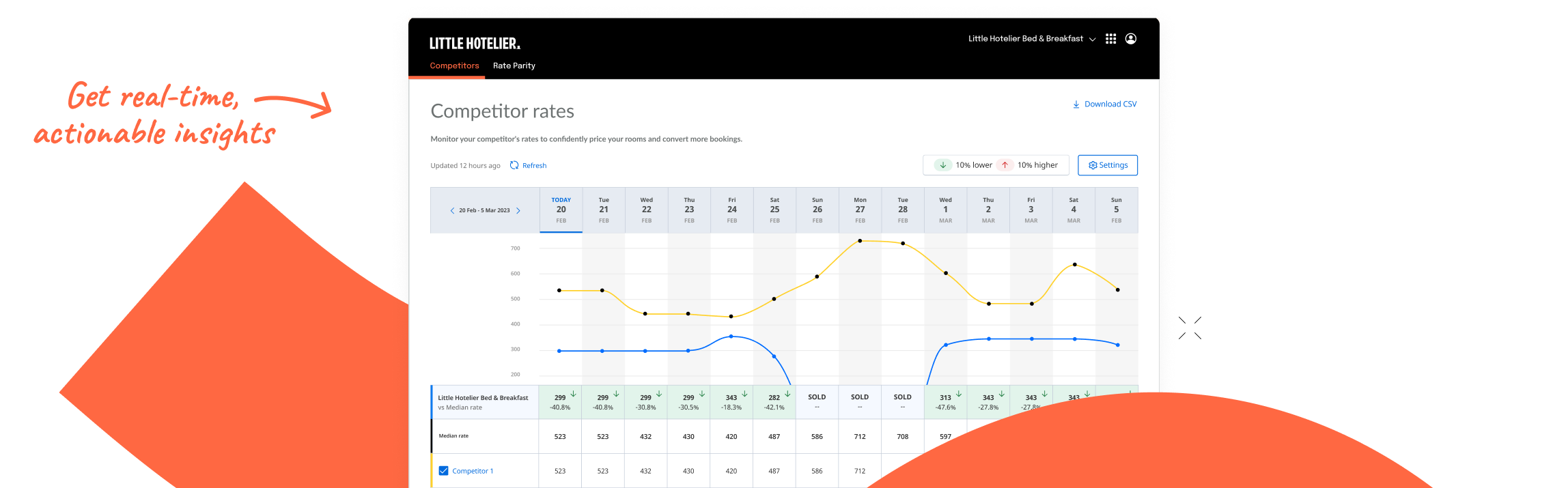Click the 10% lower legend label
The width and height of the screenshot is (1568, 488).
pyautogui.click(x=974, y=165)
